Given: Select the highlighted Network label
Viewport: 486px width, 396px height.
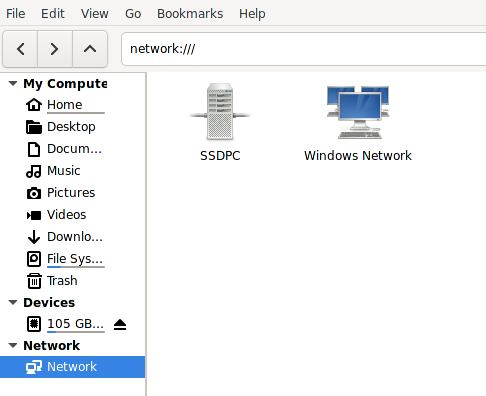Looking at the screenshot, I should pos(72,367).
